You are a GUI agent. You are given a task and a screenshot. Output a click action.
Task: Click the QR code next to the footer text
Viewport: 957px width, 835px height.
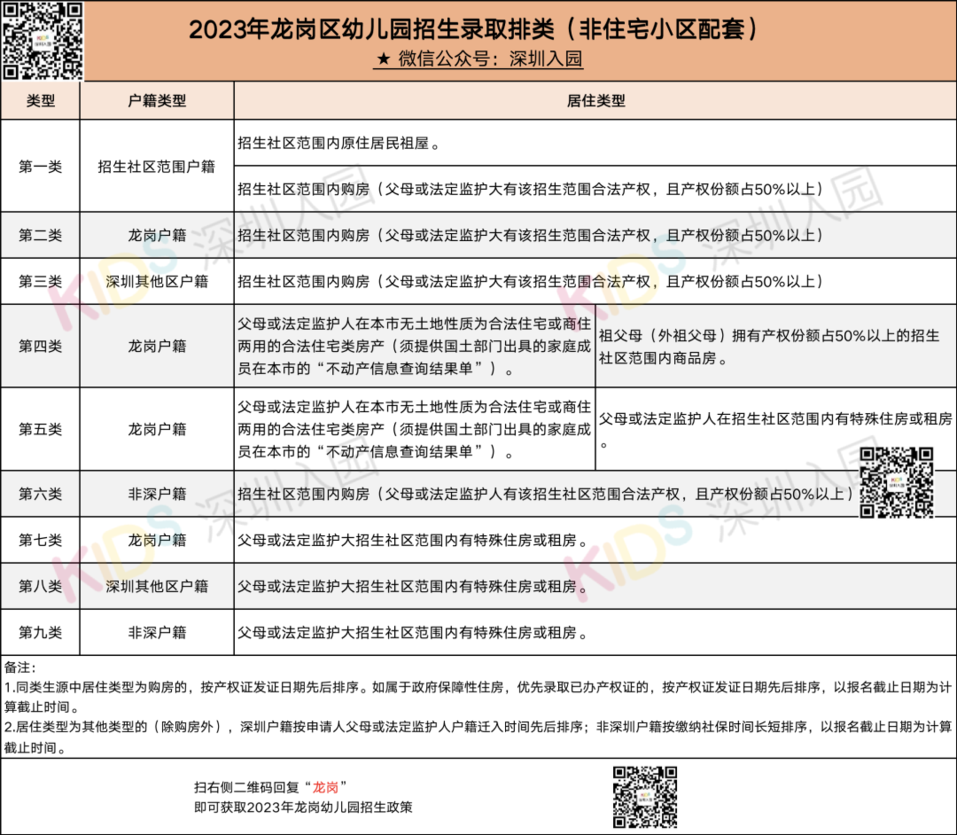645,797
